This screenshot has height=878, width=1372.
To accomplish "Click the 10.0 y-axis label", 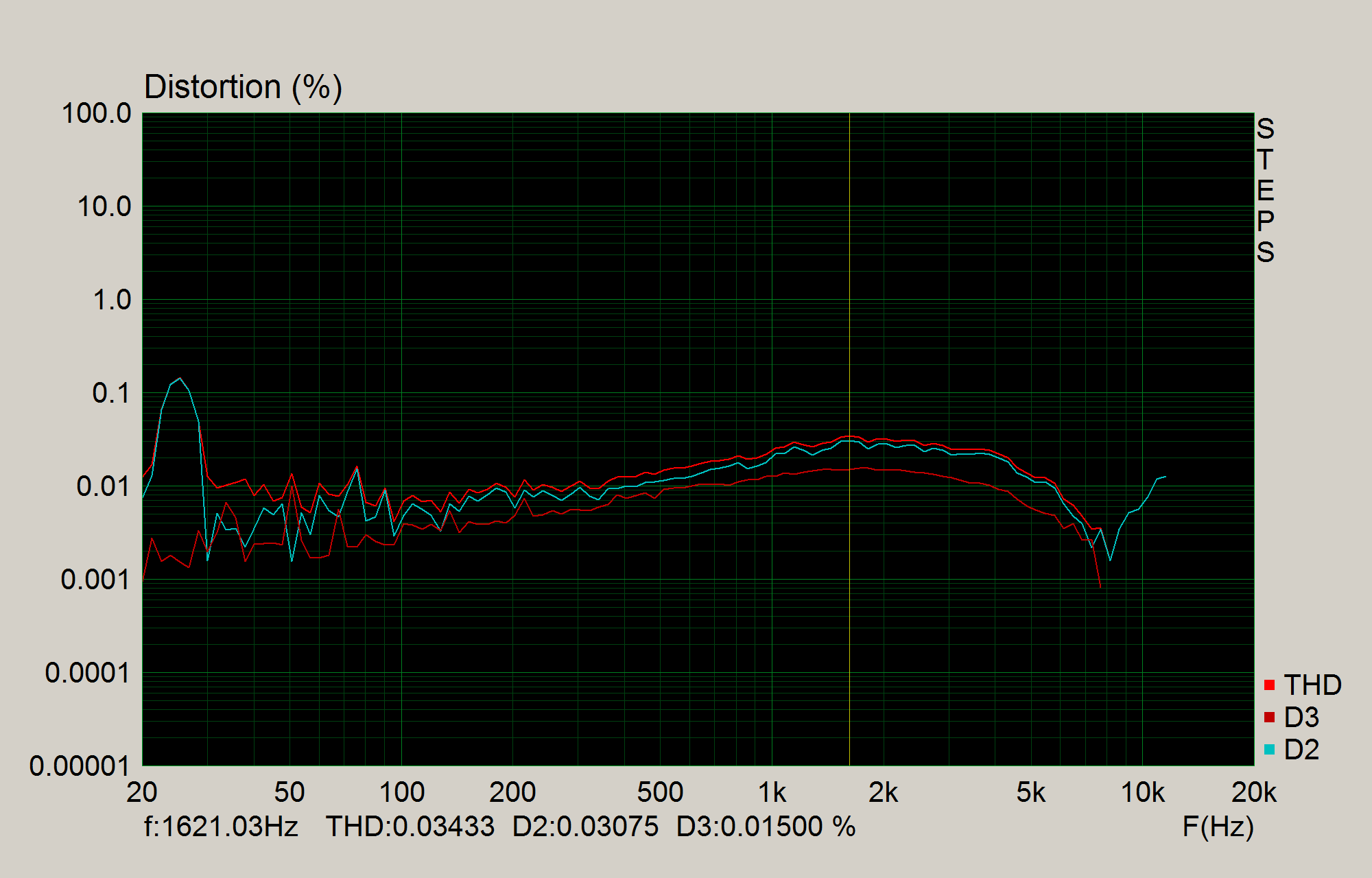I will pyautogui.click(x=104, y=206).
